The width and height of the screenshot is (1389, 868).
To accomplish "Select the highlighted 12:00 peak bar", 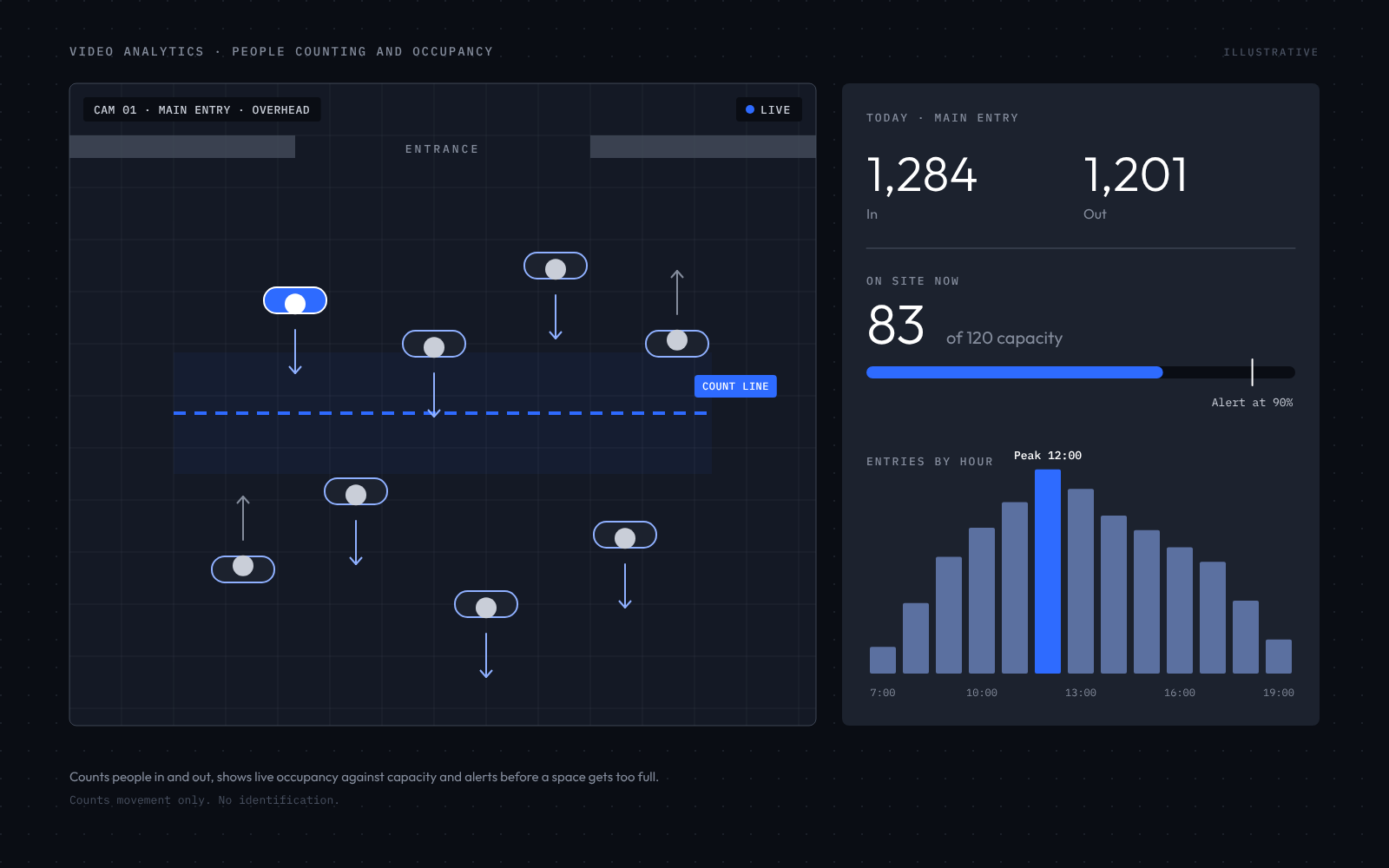I will click(1048, 571).
